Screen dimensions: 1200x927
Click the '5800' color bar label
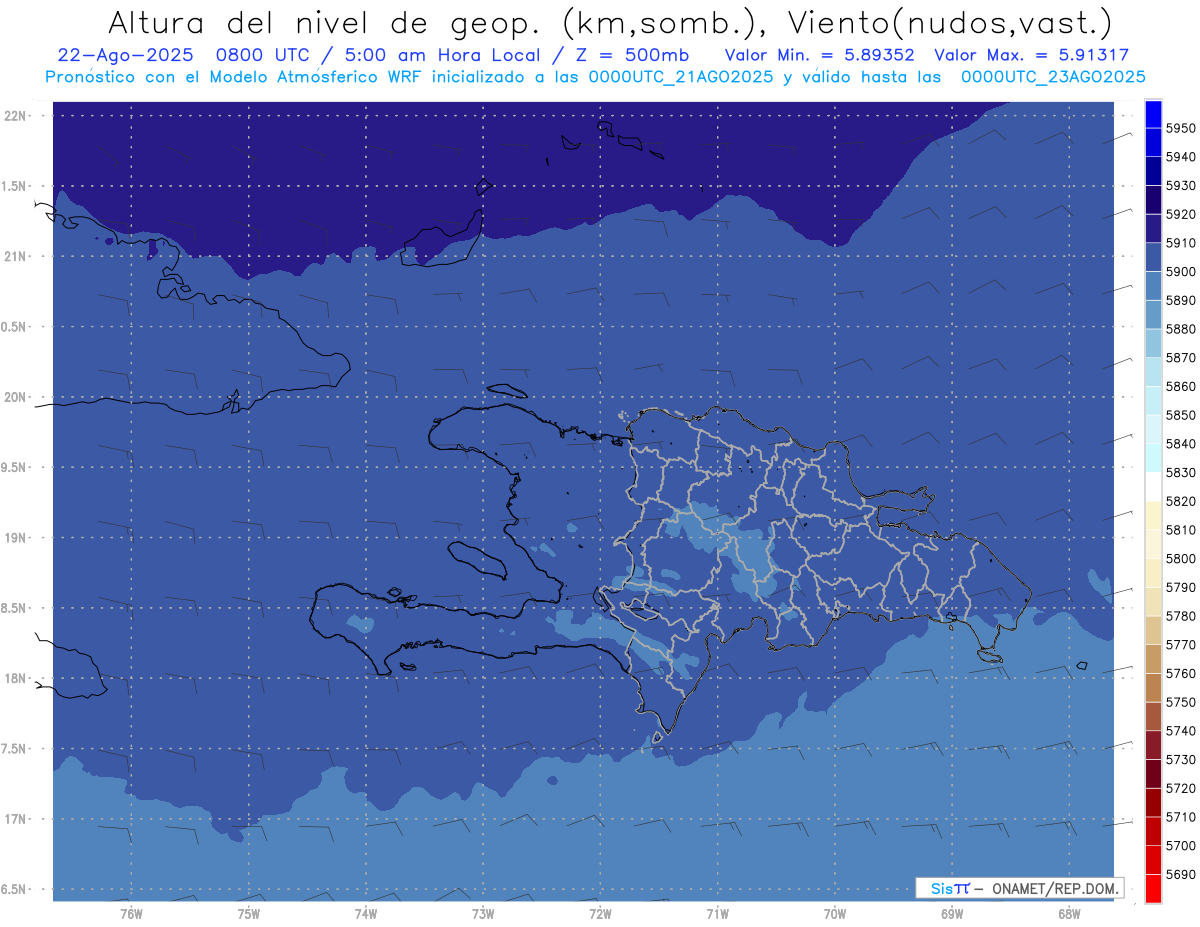pyautogui.click(x=1180, y=559)
